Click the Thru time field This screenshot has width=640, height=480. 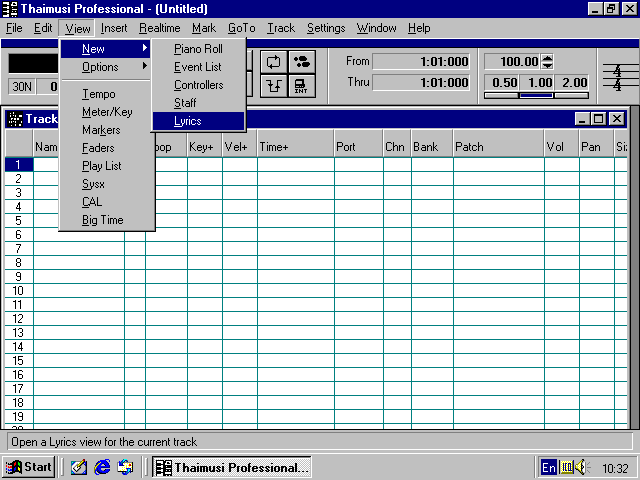(x=421, y=82)
